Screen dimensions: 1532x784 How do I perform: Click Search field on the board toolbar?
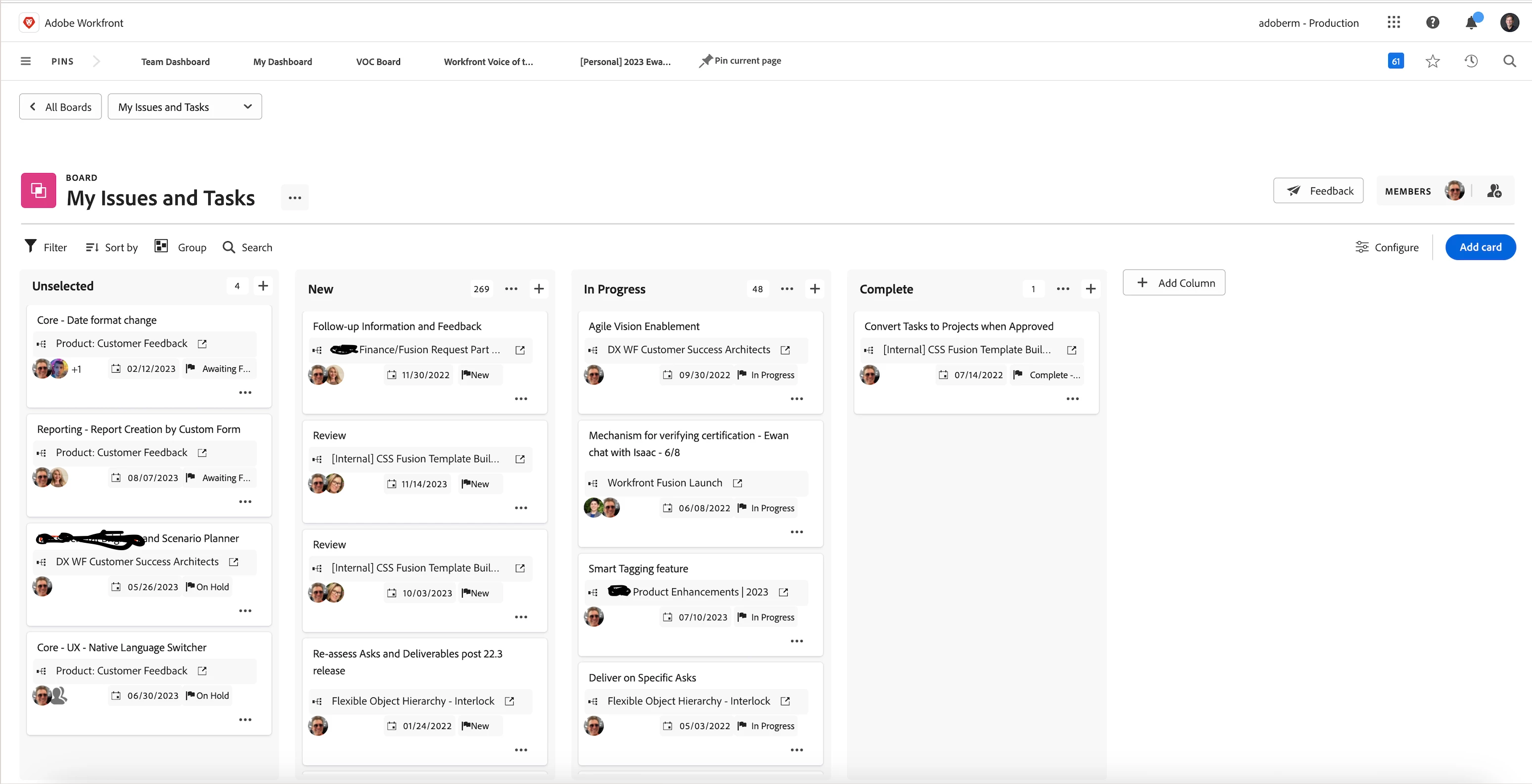click(x=247, y=247)
